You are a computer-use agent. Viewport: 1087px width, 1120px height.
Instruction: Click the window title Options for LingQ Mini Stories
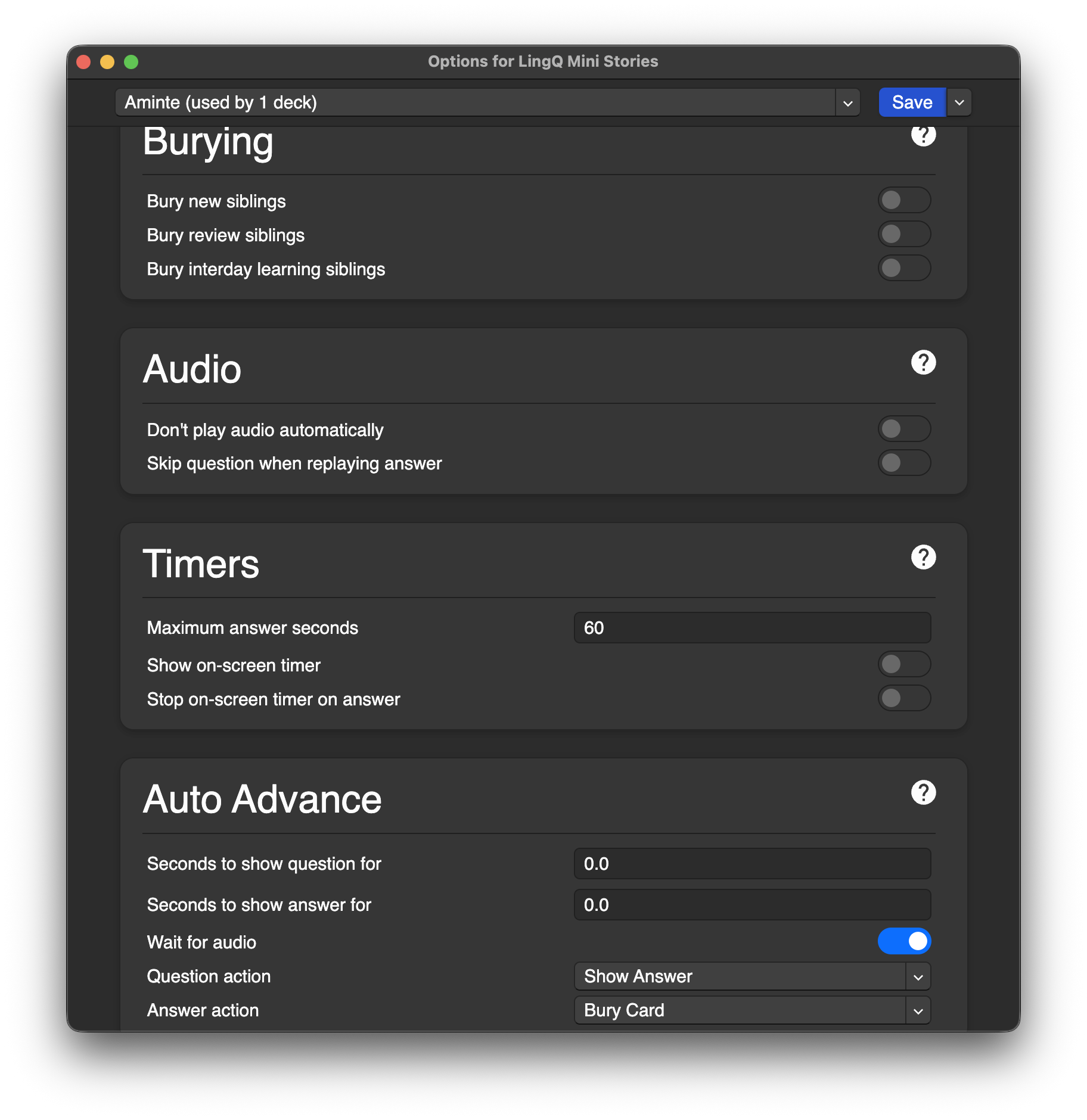[543, 61]
